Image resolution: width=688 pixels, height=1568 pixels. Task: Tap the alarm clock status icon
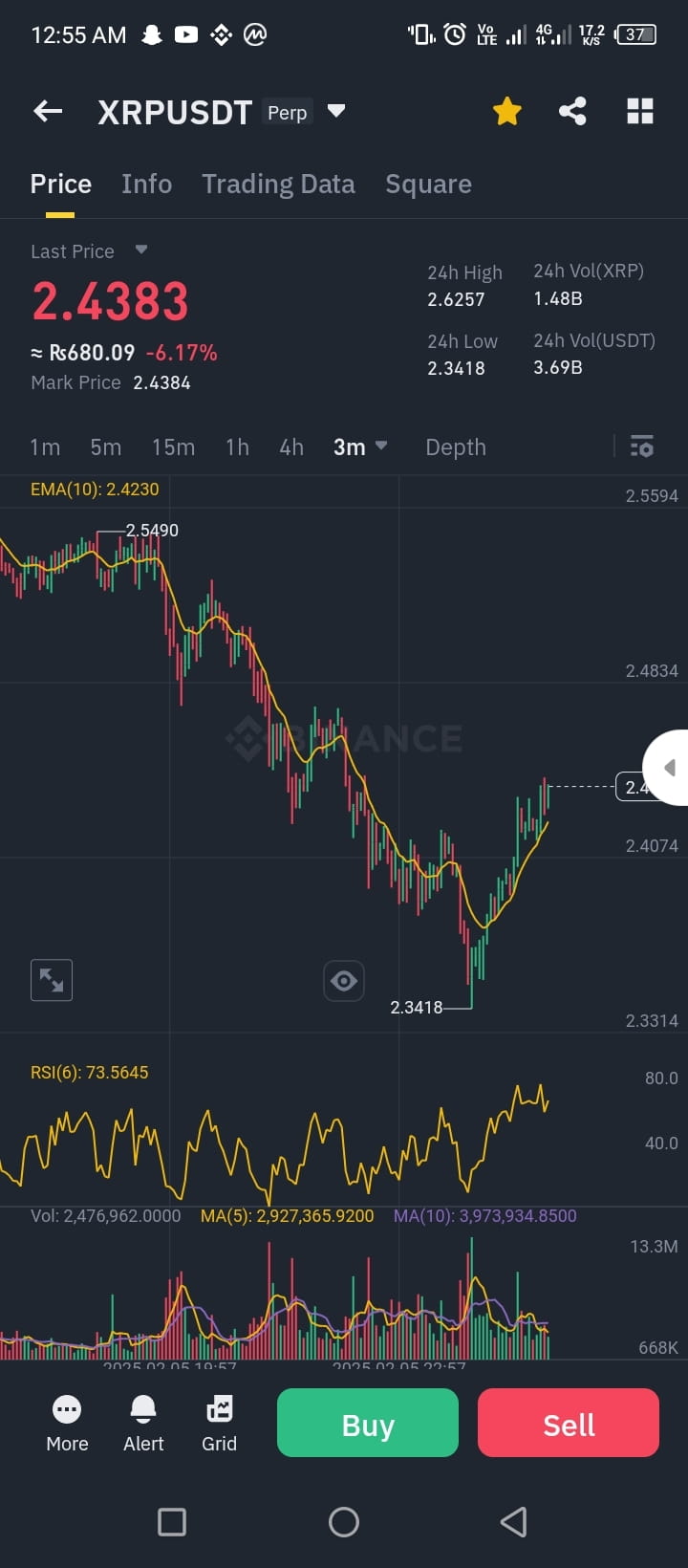pyautogui.click(x=455, y=34)
